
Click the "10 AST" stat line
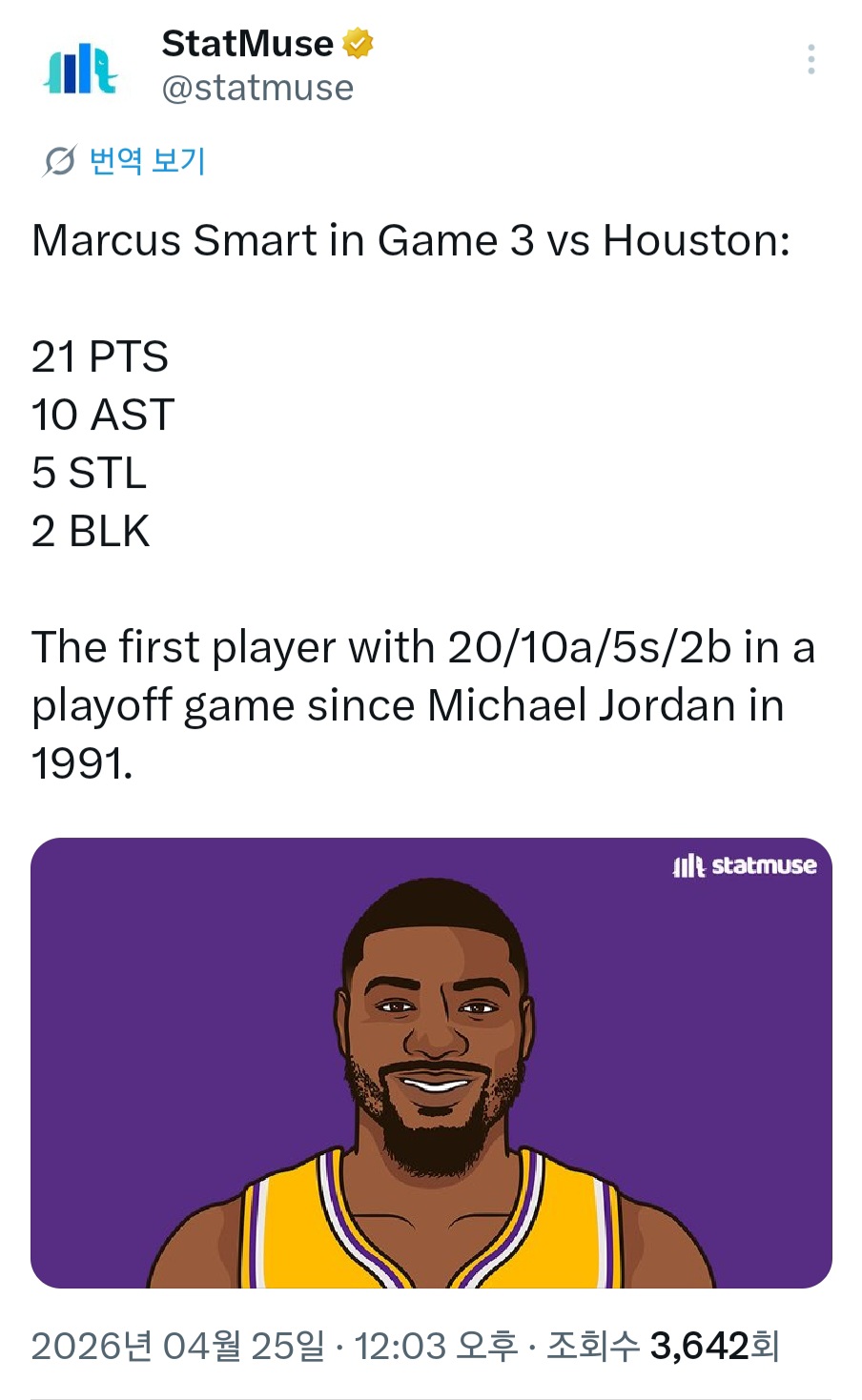[103, 416]
